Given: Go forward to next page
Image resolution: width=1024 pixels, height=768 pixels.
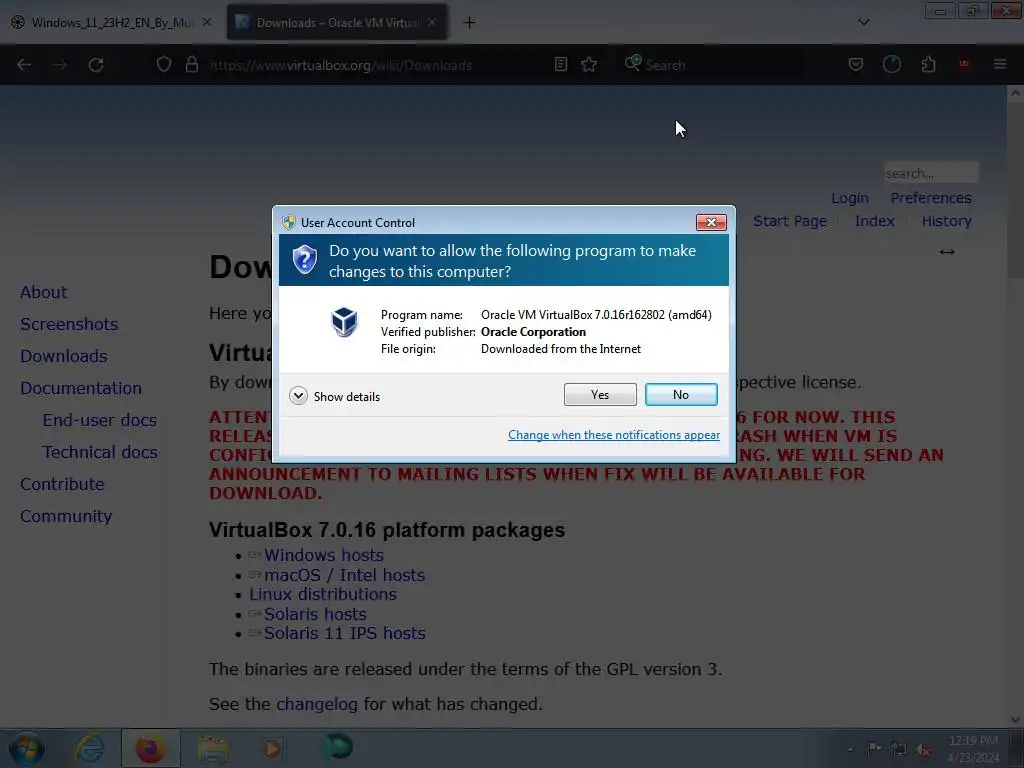Looking at the screenshot, I should pos(60,65).
